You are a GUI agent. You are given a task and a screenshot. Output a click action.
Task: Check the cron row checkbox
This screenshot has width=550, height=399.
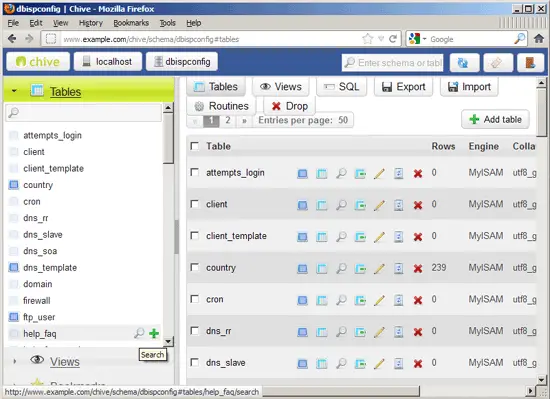click(194, 299)
